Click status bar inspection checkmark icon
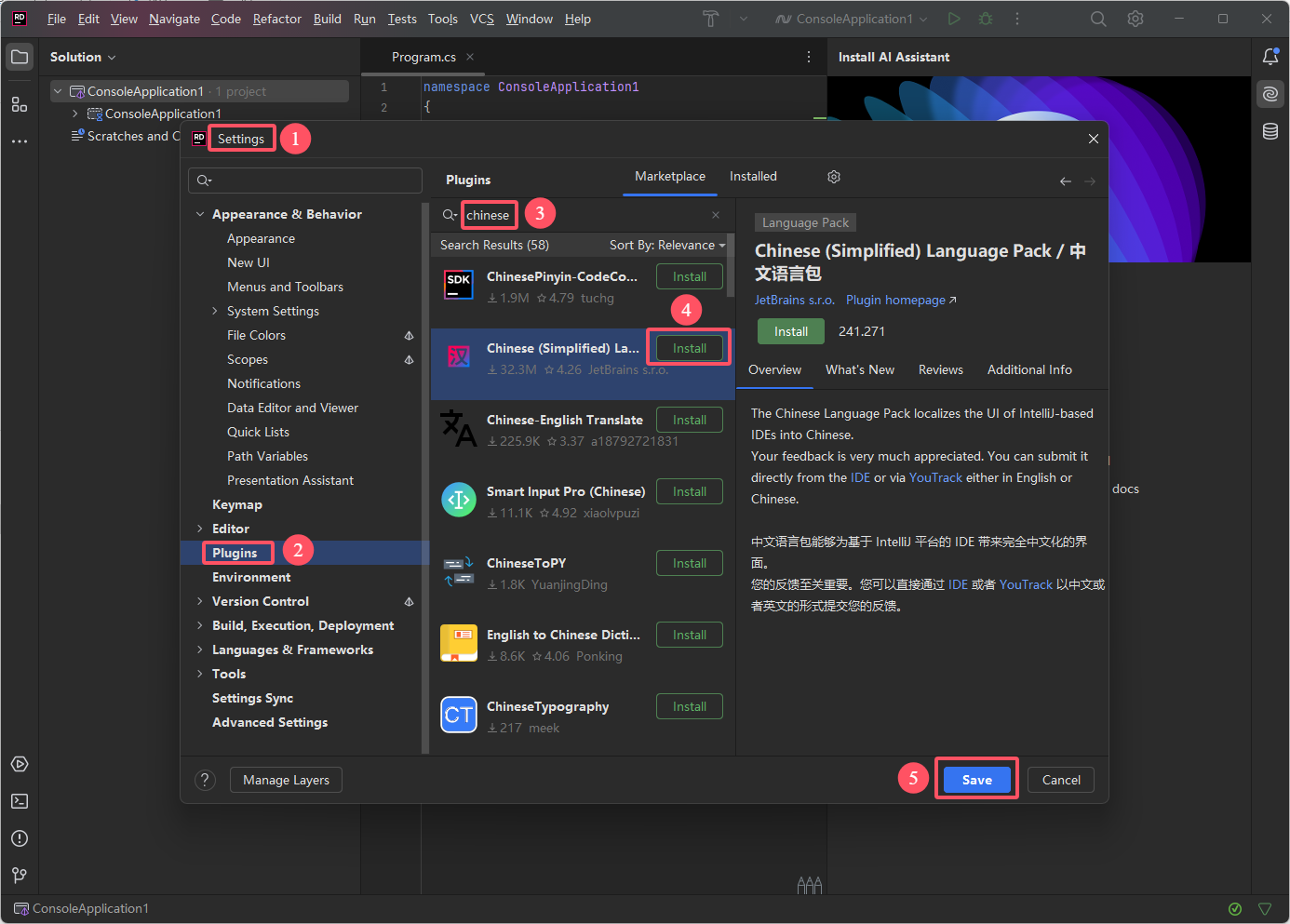 click(1235, 909)
